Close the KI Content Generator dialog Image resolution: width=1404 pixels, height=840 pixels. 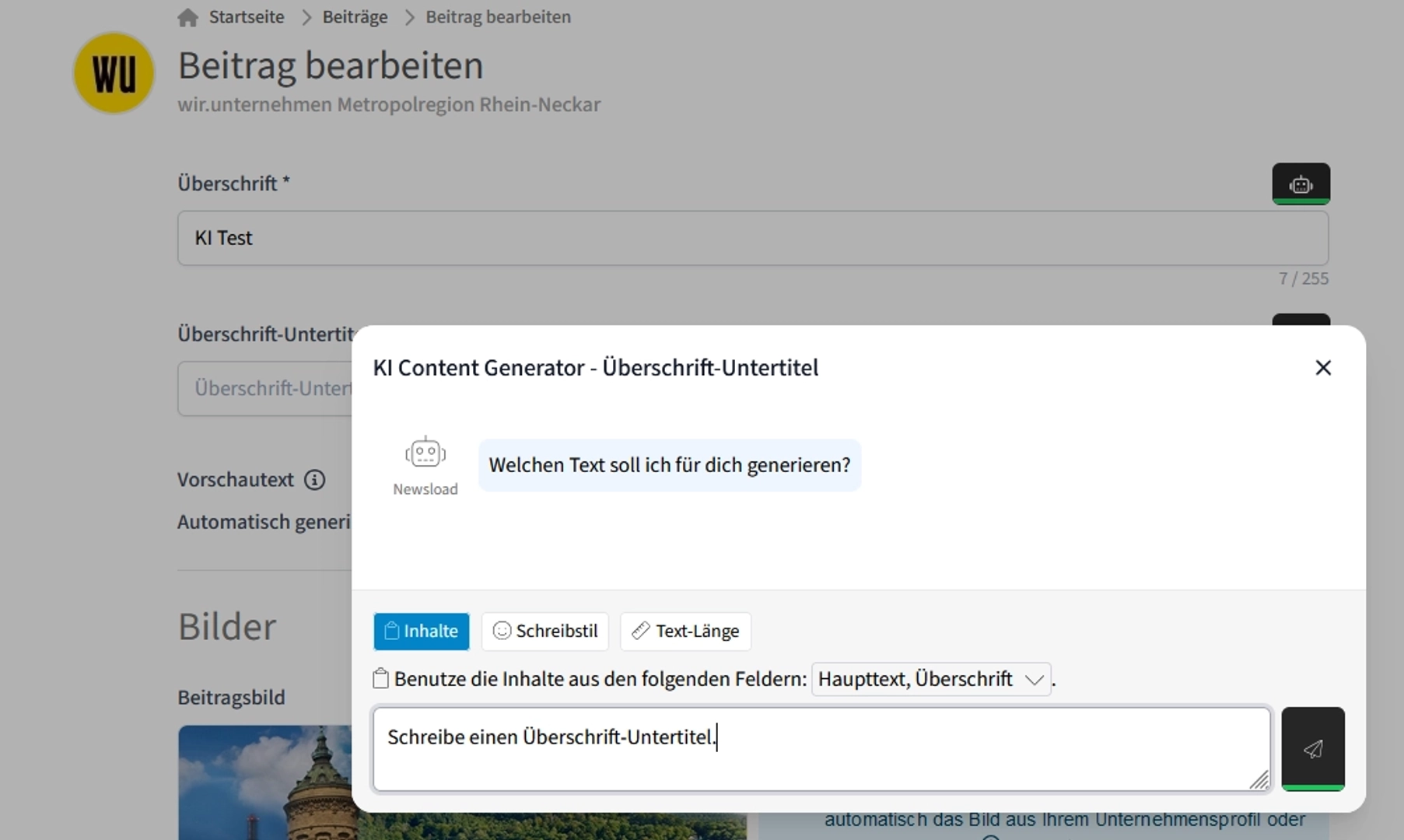click(x=1322, y=368)
